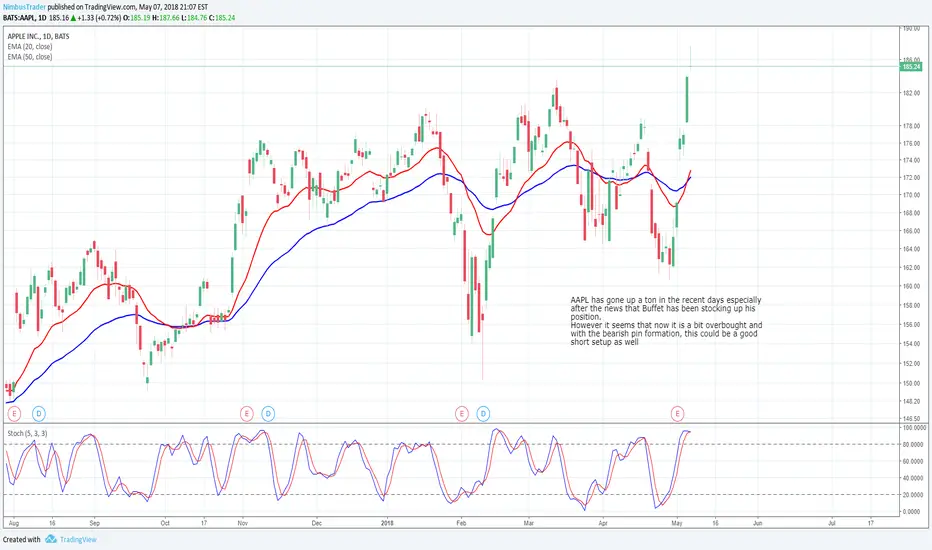The image size is (932, 550).
Task: Click the 170.00 price axis label
Action: pos(912,195)
